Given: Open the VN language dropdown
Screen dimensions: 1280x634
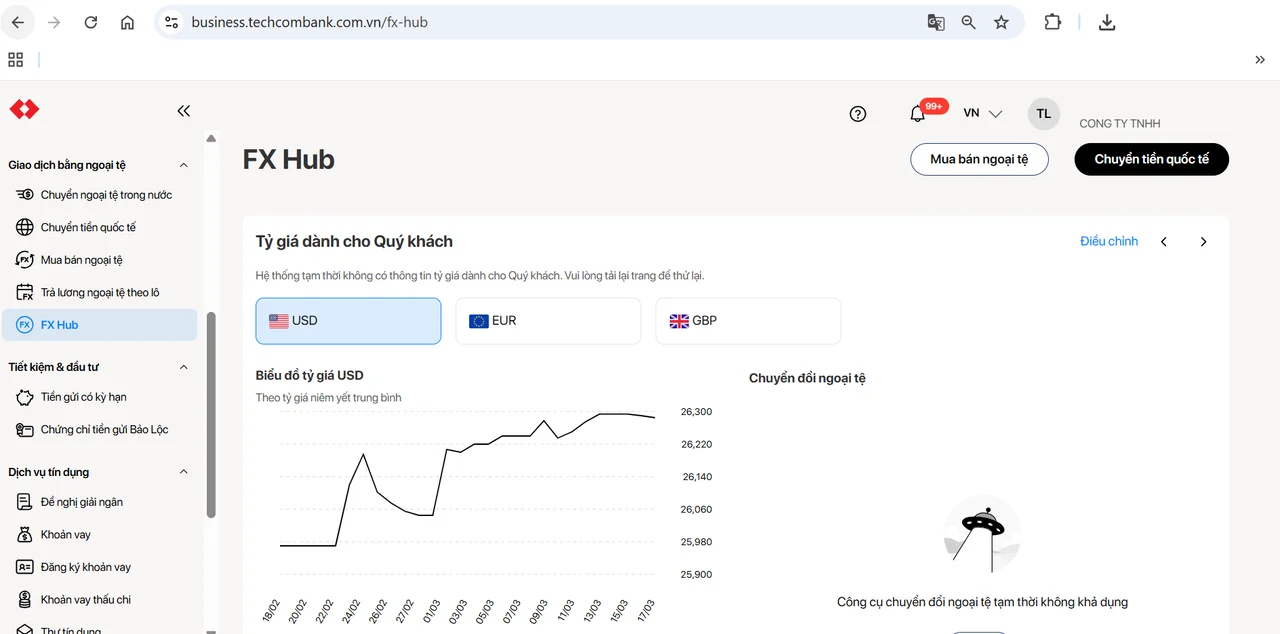Looking at the screenshot, I should (982, 114).
